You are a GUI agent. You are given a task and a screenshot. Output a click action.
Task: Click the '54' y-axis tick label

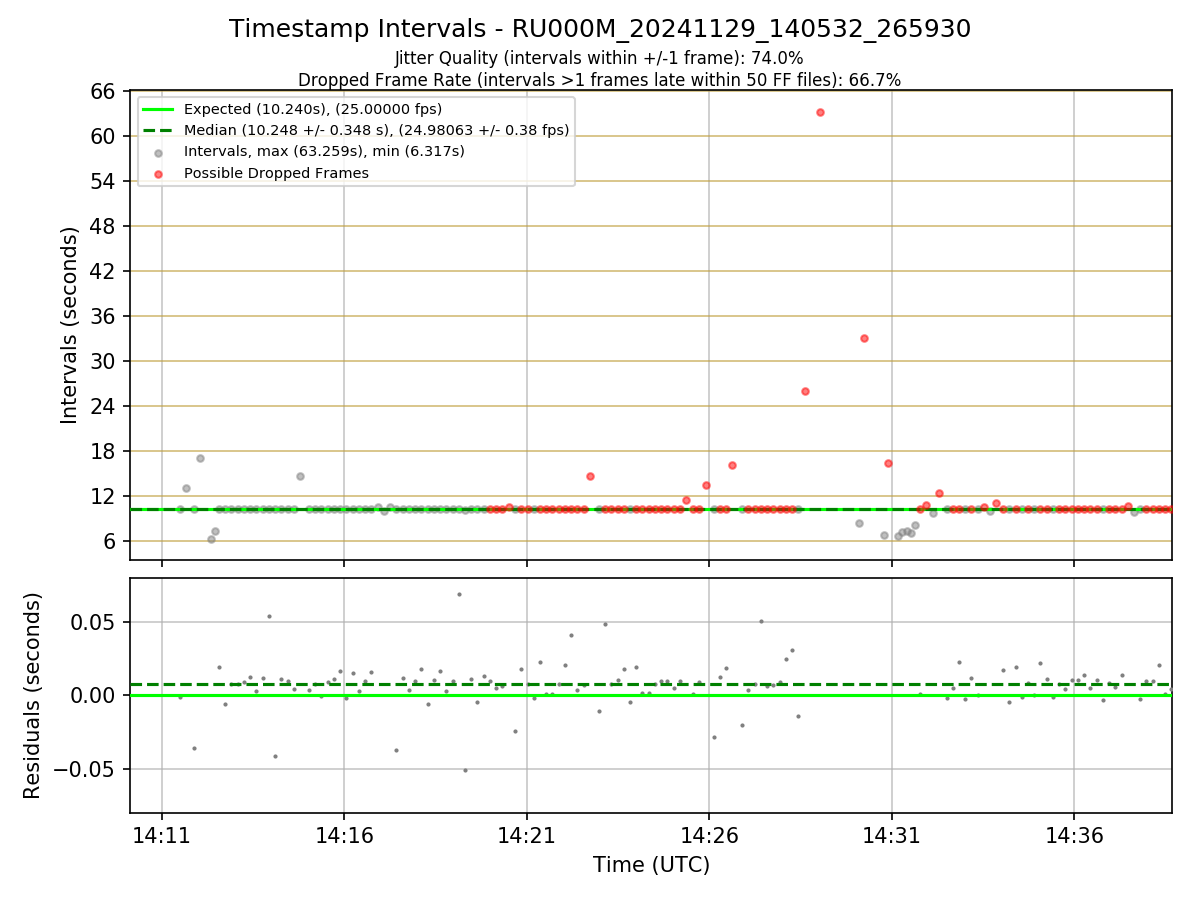tap(105, 181)
